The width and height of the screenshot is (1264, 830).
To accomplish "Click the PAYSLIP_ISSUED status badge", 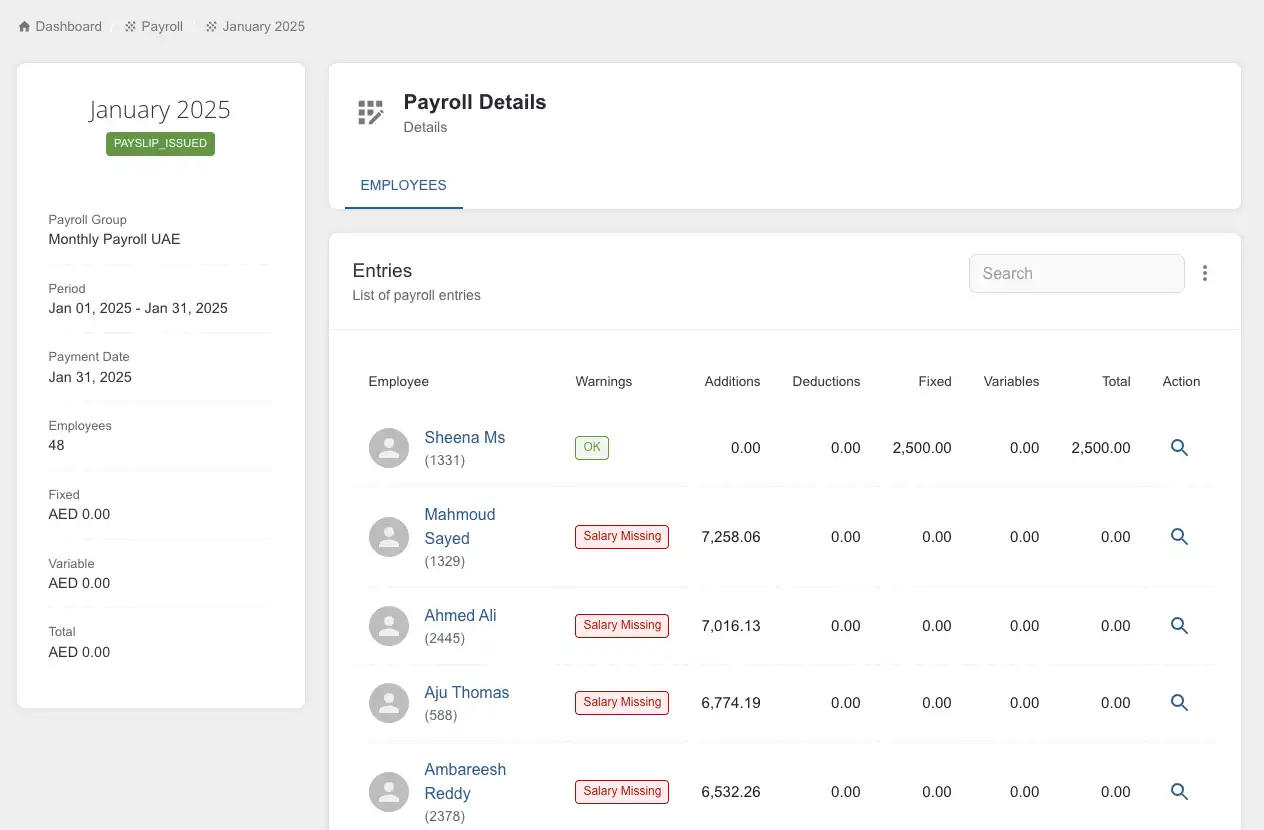I will click(x=159, y=143).
